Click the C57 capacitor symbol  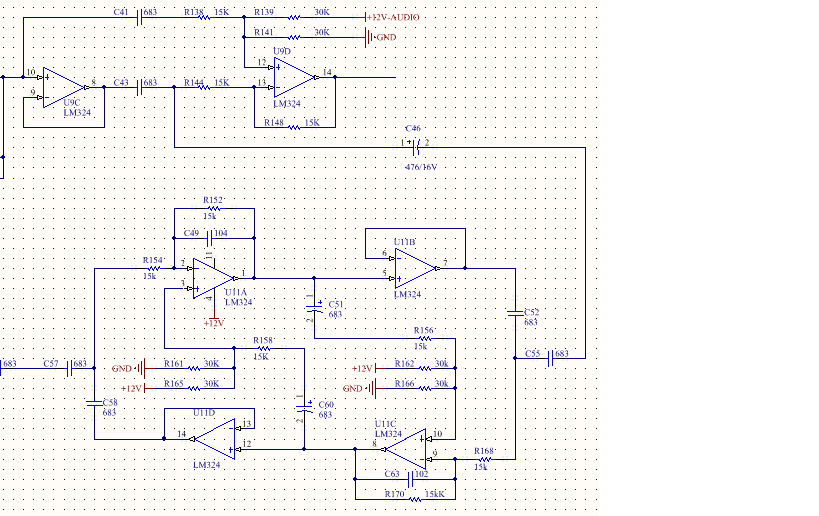tap(69, 368)
